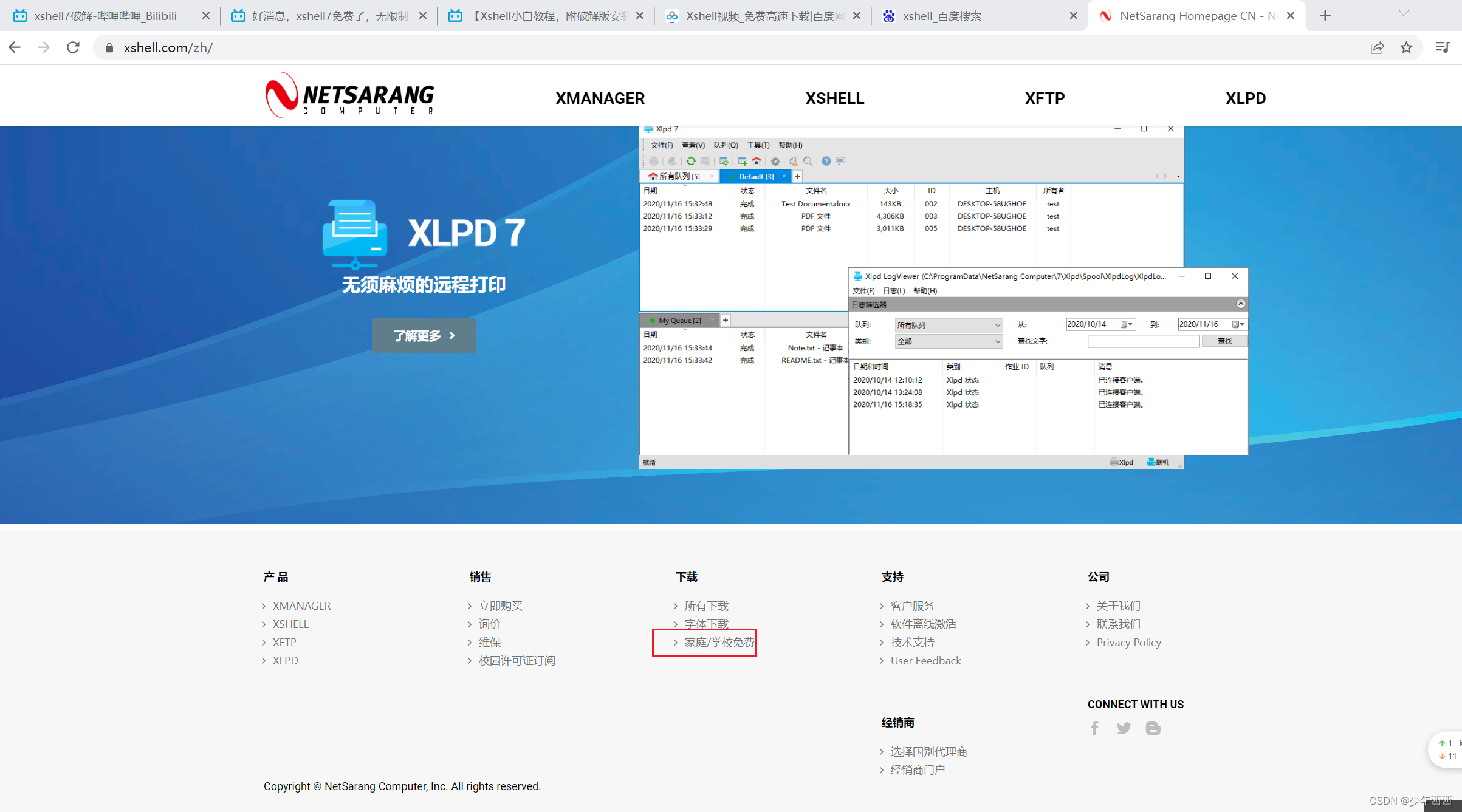This screenshot has width=1462, height=812.
Task: Open 维保 link
Action: [489, 642]
